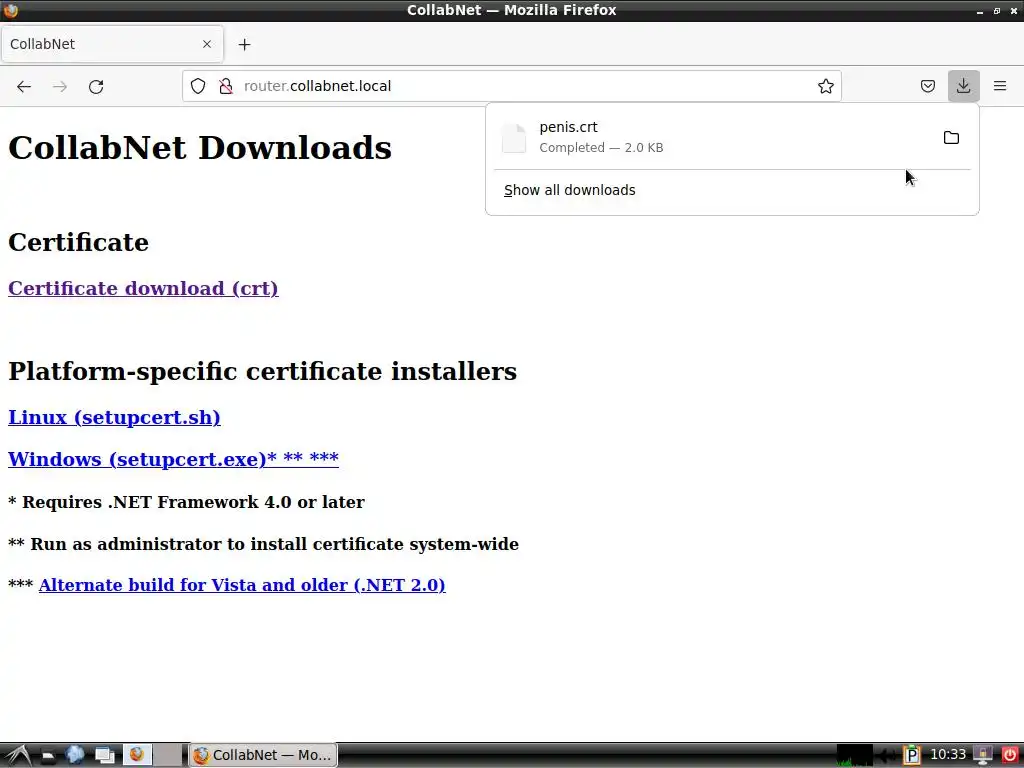Open the LXDE start menu icon
Image resolution: width=1024 pixels, height=768 pixels.
(18, 756)
